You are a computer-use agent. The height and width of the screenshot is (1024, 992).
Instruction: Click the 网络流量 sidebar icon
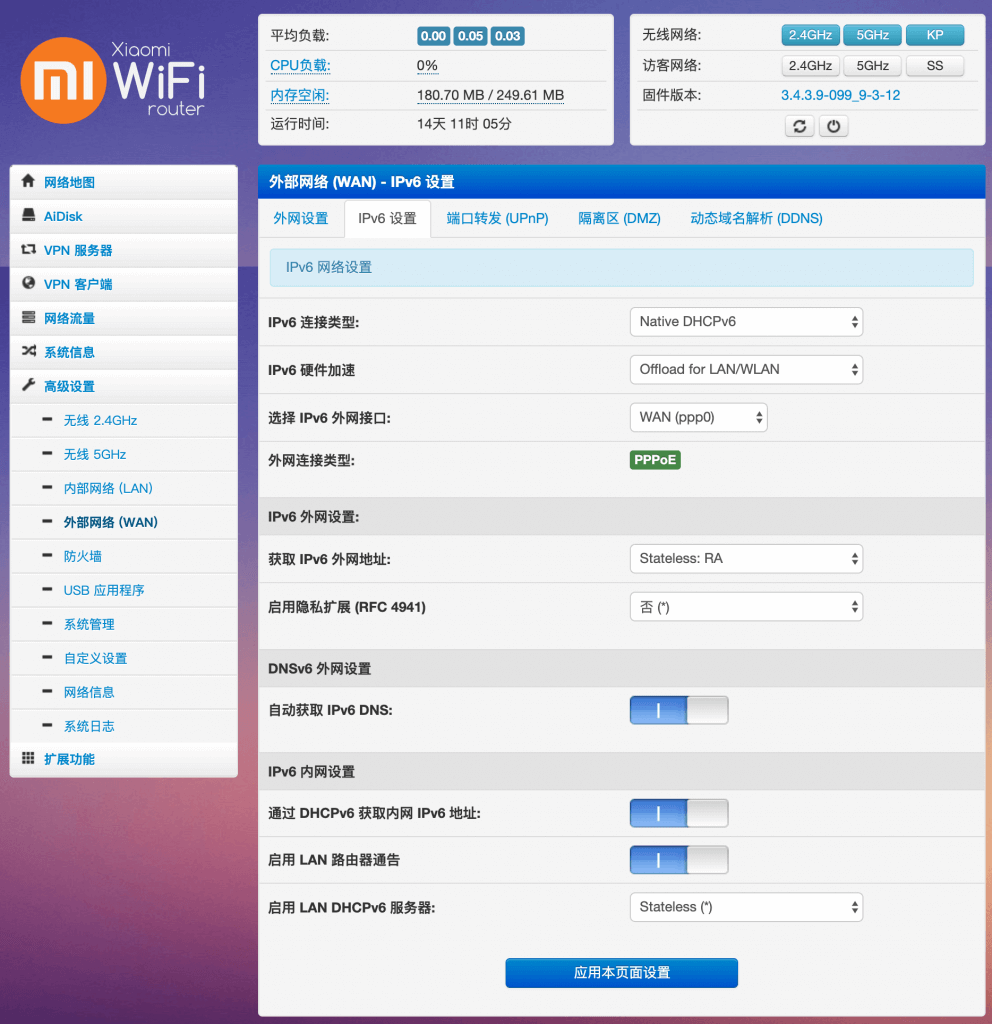tap(28, 318)
